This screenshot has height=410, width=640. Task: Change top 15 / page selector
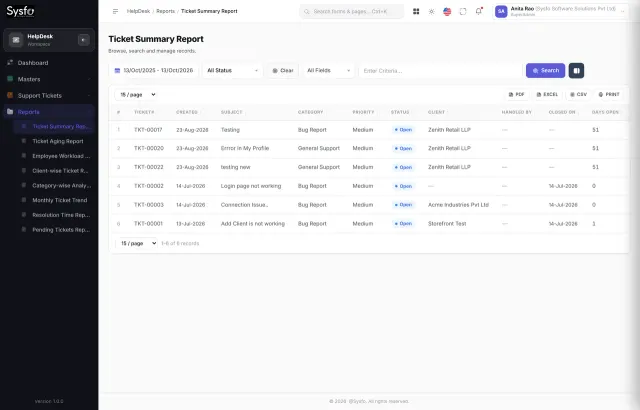coord(136,95)
